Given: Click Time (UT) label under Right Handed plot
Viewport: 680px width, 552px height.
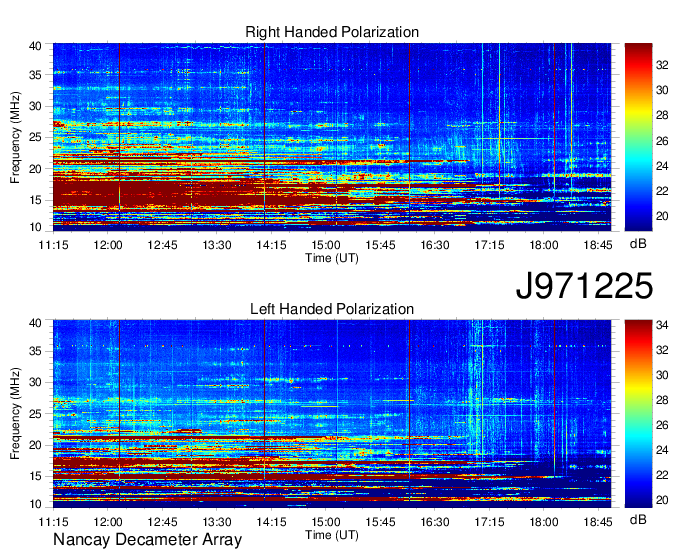Looking at the screenshot, I should click(332, 258).
